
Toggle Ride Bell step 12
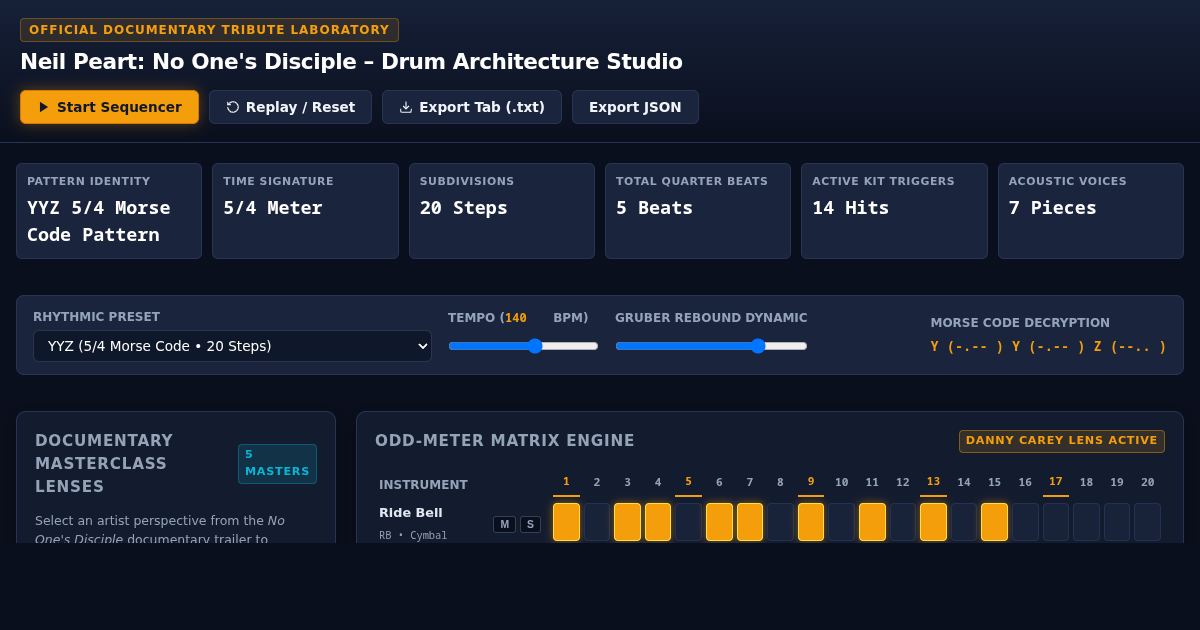tap(903, 522)
